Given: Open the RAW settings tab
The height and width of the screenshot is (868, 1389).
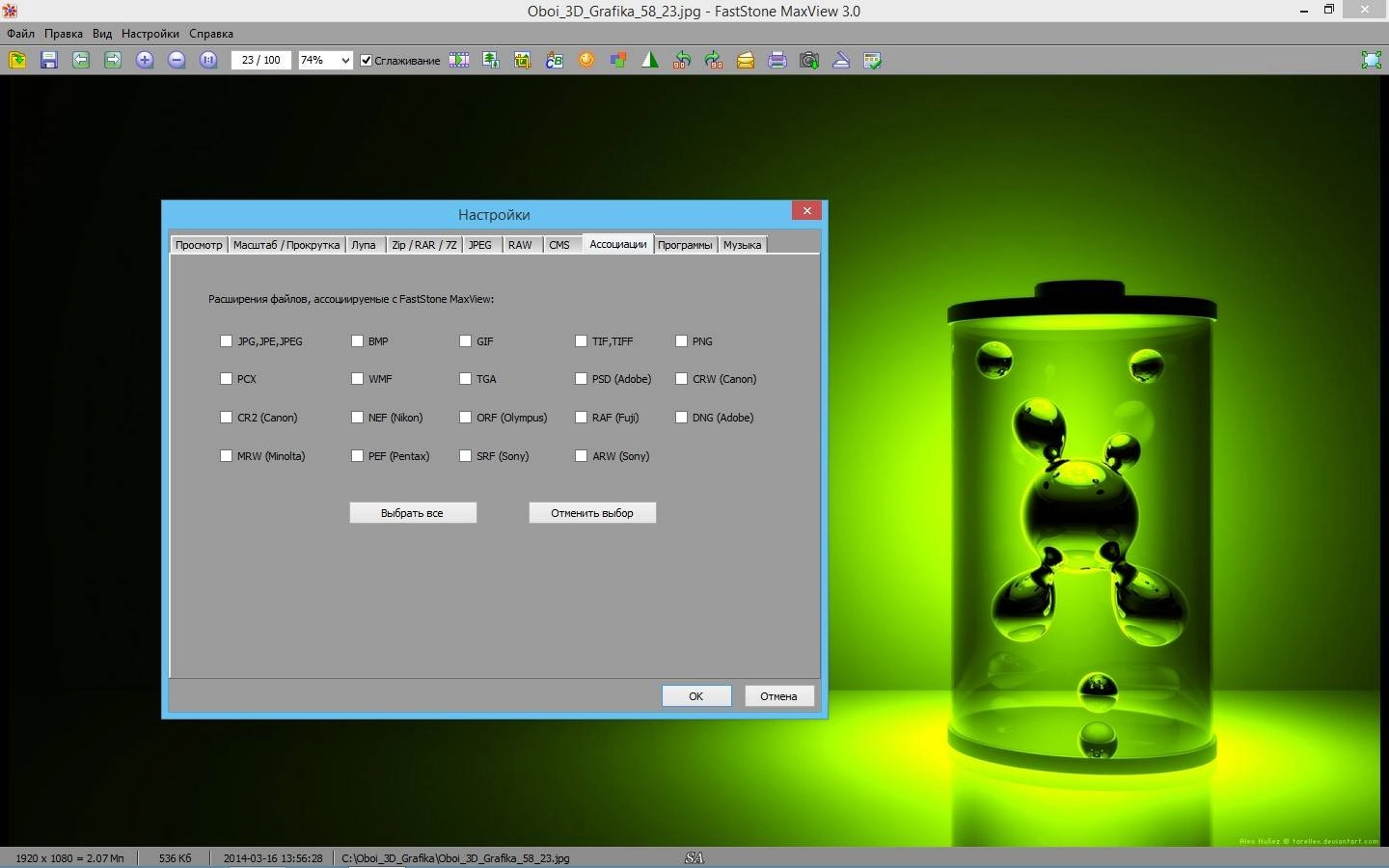Looking at the screenshot, I should tap(520, 245).
